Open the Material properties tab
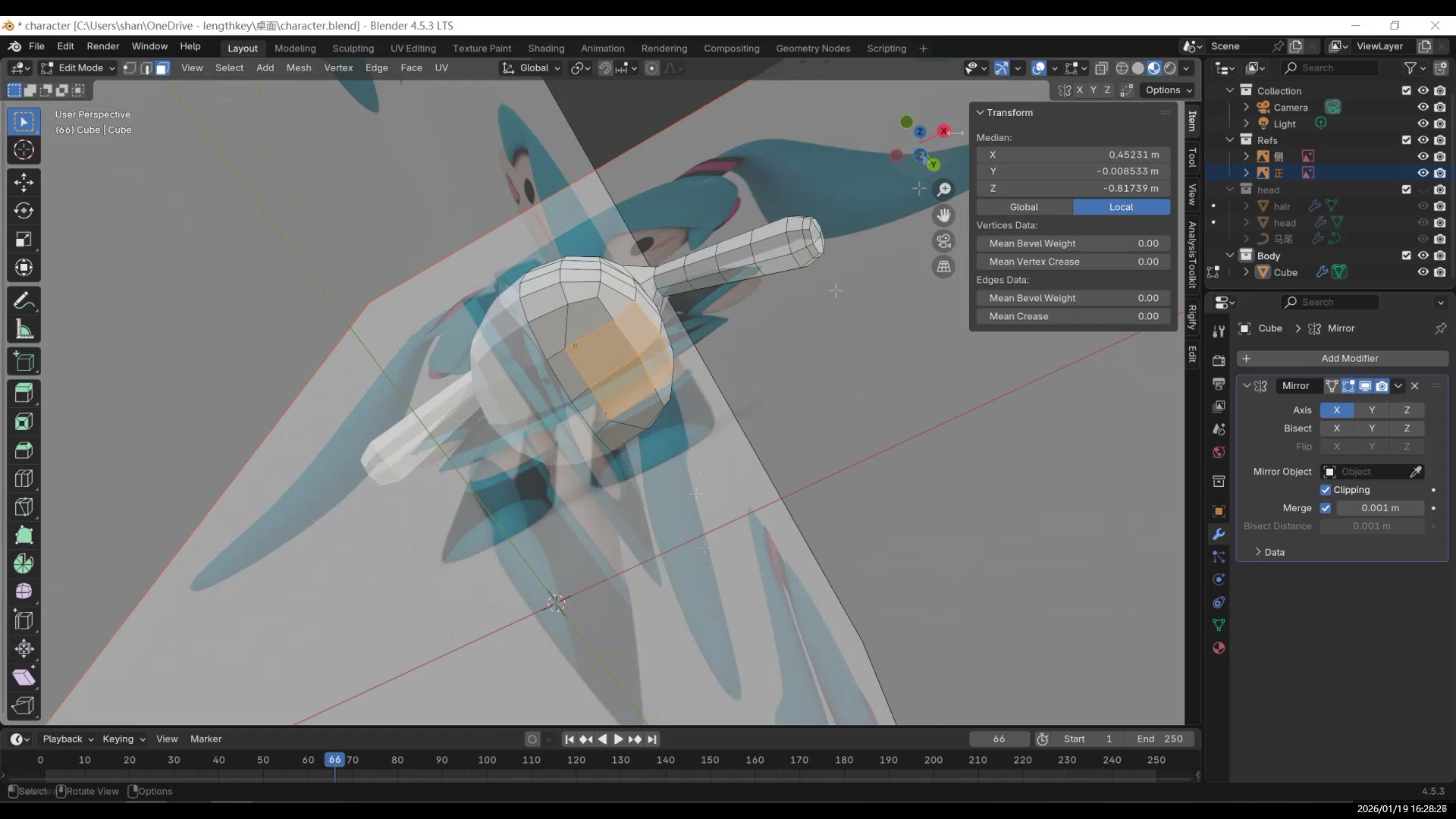1456x819 pixels. click(x=1219, y=648)
